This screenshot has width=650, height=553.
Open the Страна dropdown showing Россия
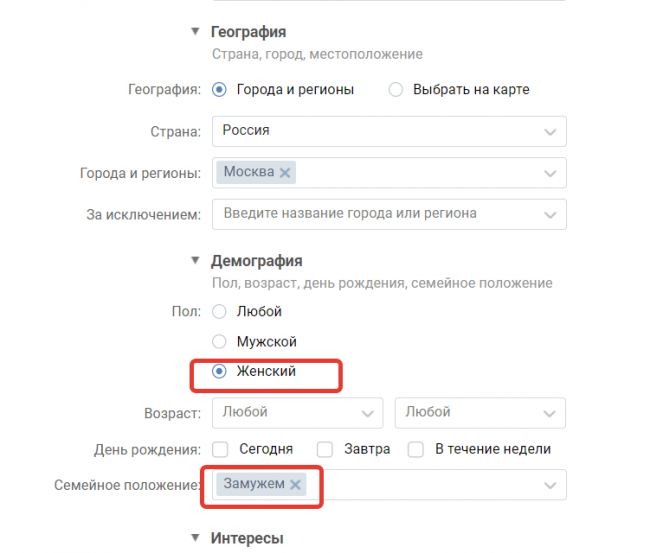(389, 131)
